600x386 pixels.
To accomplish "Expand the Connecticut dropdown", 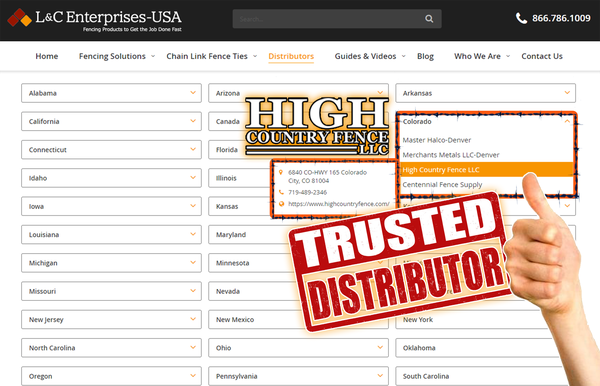I will pyautogui.click(x=111, y=150).
